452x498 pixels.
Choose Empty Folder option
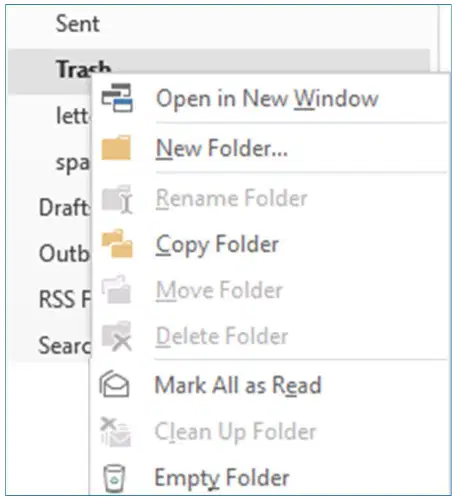(222, 478)
